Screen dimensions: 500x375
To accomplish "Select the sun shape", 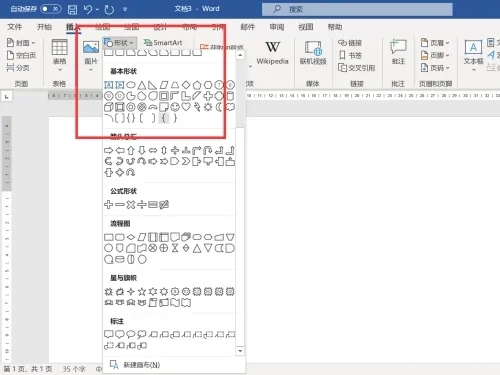I will tap(208, 107).
